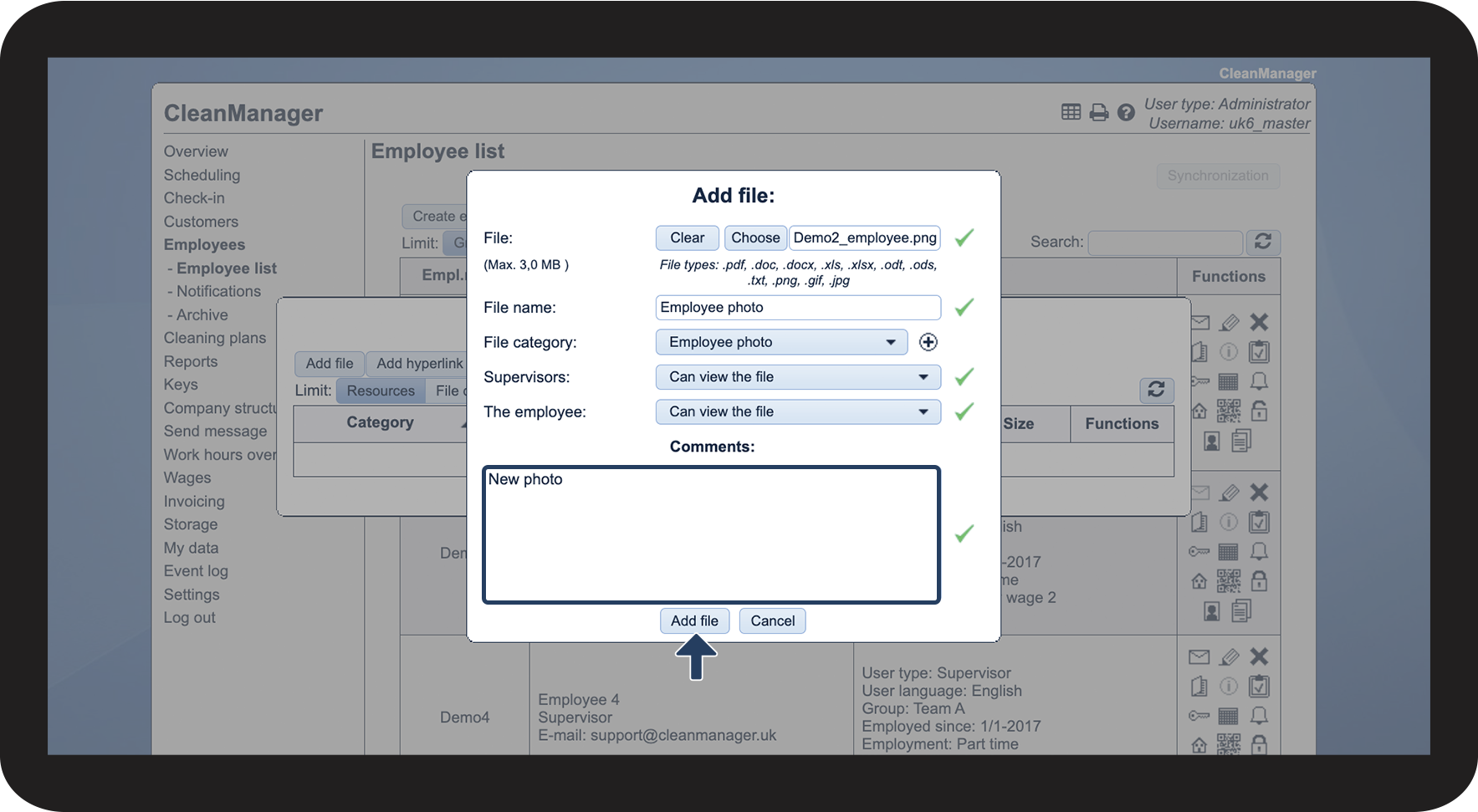Click the envelope icon in Employee 4's row
The height and width of the screenshot is (812, 1478).
[x=1199, y=657]
